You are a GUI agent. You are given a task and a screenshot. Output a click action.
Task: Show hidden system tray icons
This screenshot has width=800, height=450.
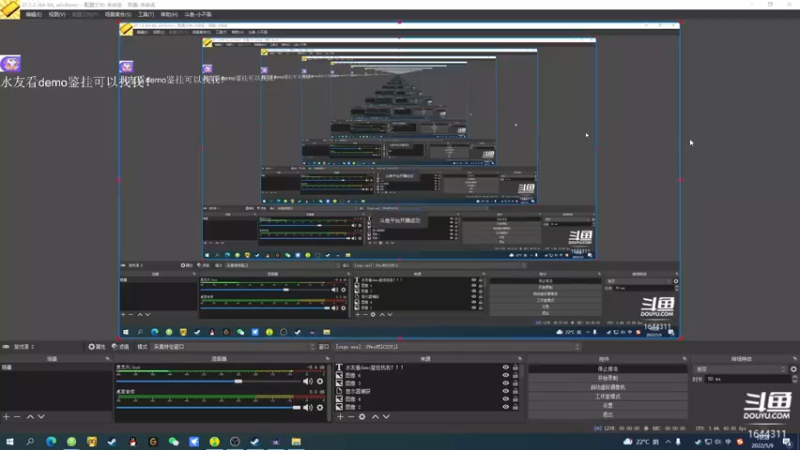(x=668, y=442)
